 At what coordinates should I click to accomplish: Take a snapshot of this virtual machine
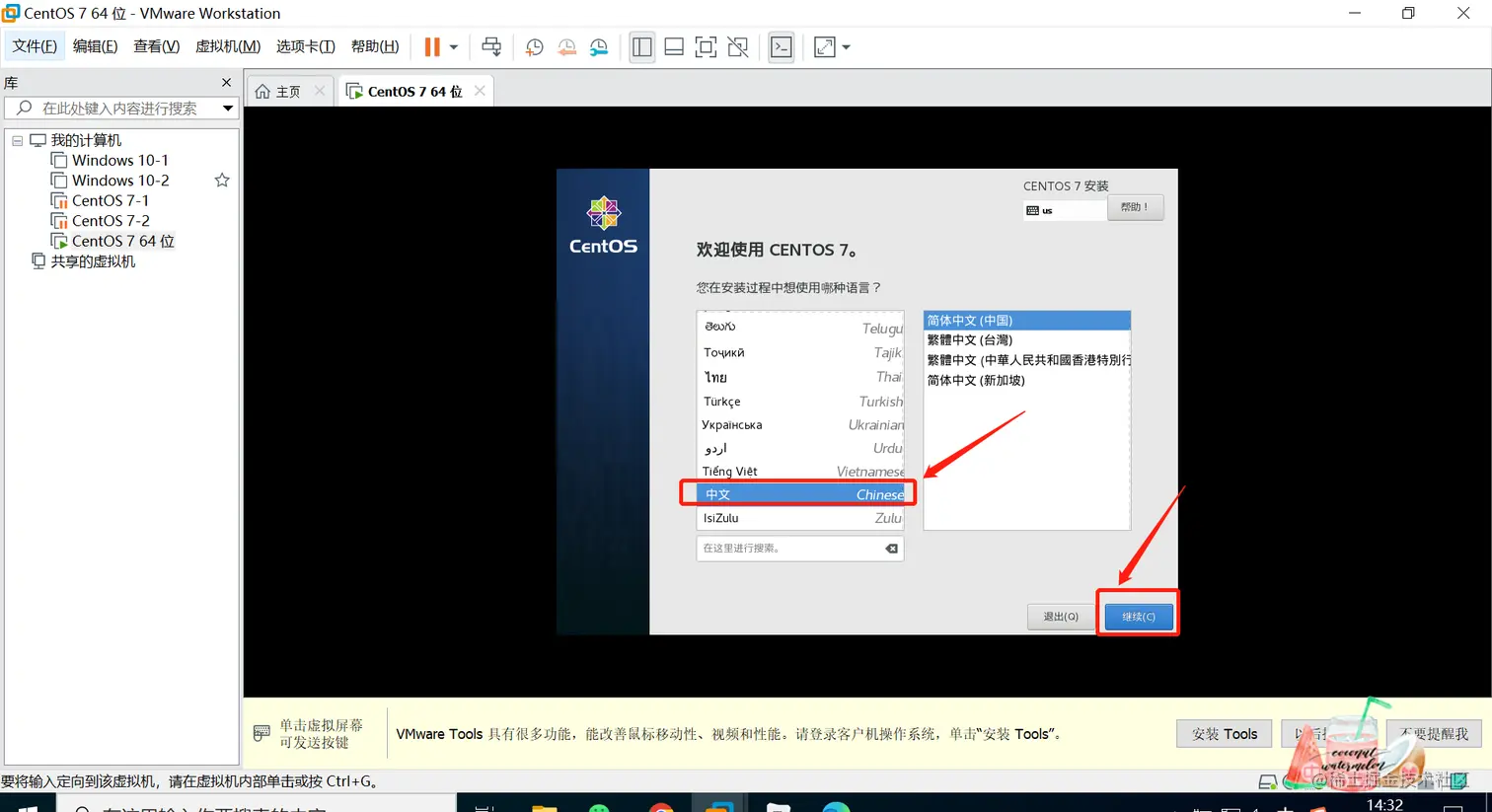535,46
